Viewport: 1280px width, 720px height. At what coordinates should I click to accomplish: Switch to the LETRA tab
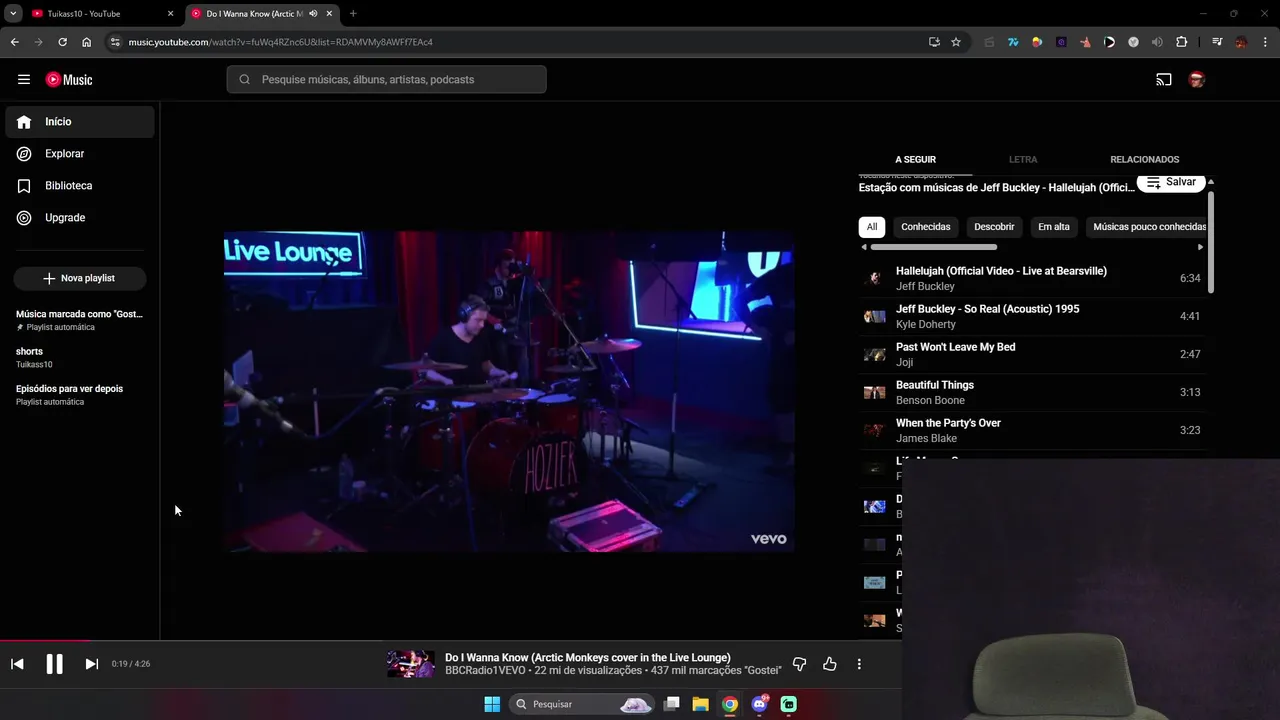[x=1023, y=160]
